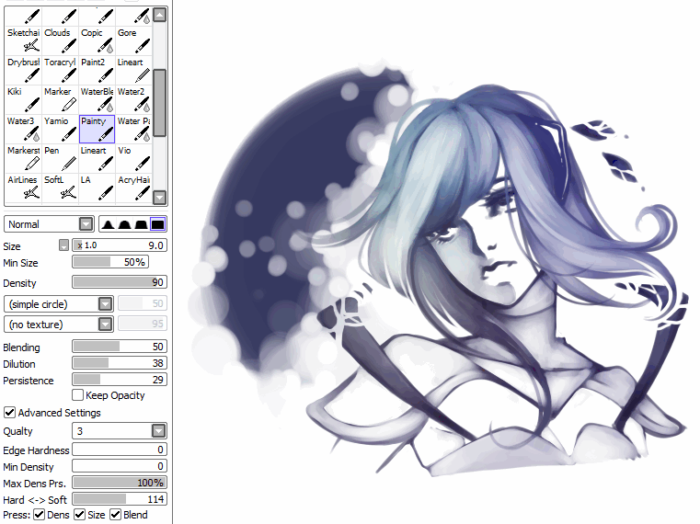Click the Min Density slider
This screenshot has width=700, height=524.
119,466
